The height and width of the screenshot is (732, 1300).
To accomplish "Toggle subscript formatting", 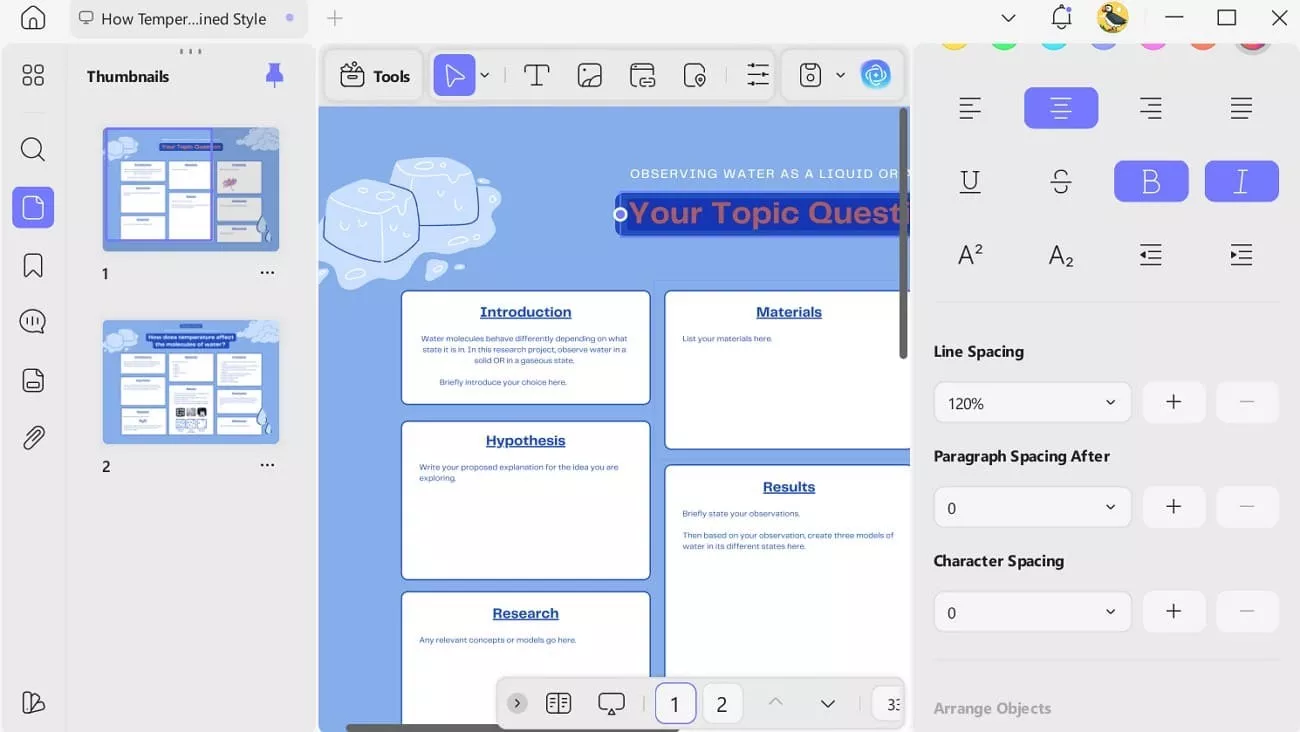I will tap(1061, 256).
